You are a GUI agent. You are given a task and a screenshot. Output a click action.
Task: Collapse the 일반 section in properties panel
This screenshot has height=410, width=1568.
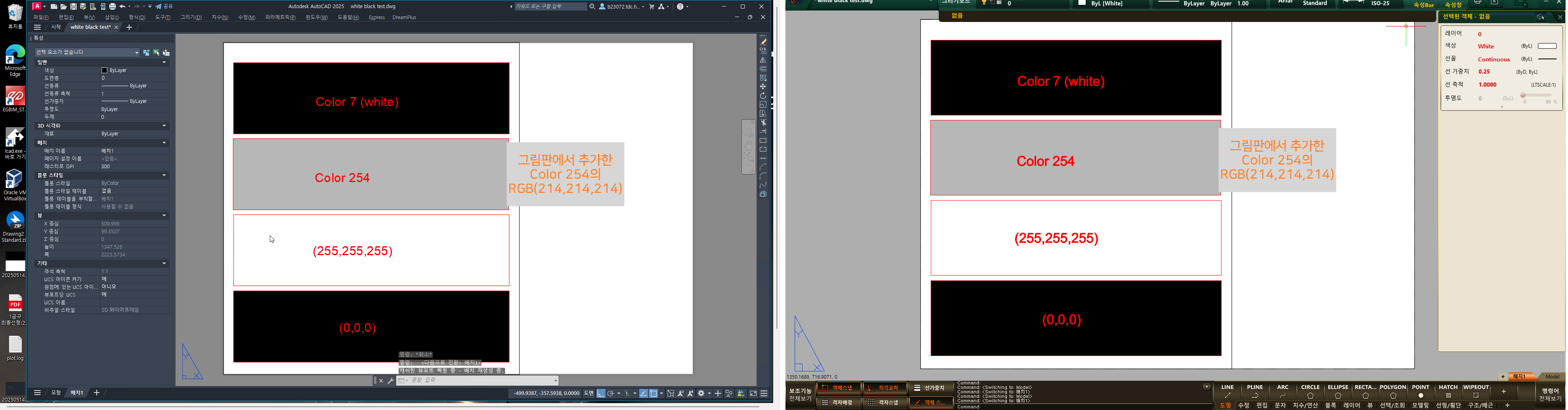point(164,62)
